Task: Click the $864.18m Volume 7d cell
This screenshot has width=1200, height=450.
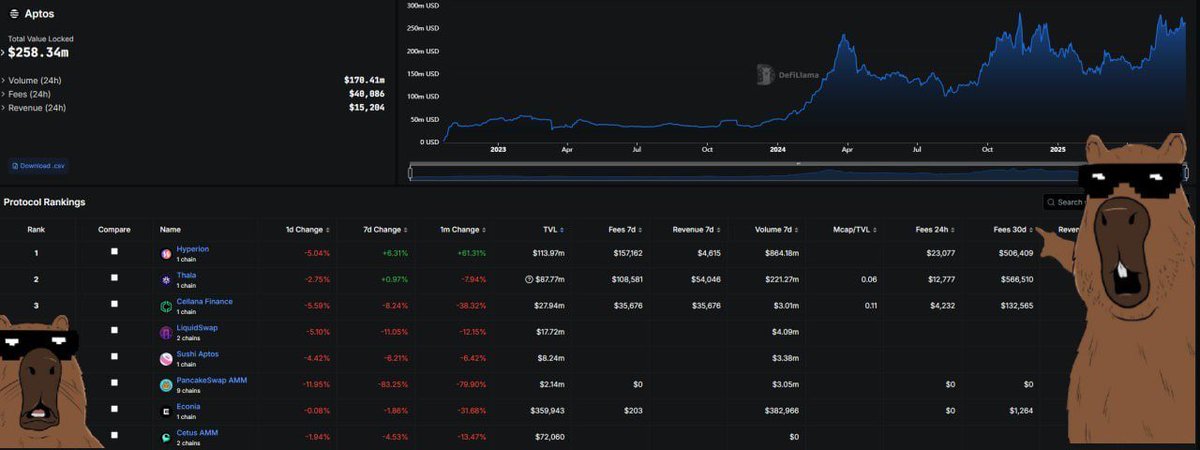Action: tap(781, 254)
